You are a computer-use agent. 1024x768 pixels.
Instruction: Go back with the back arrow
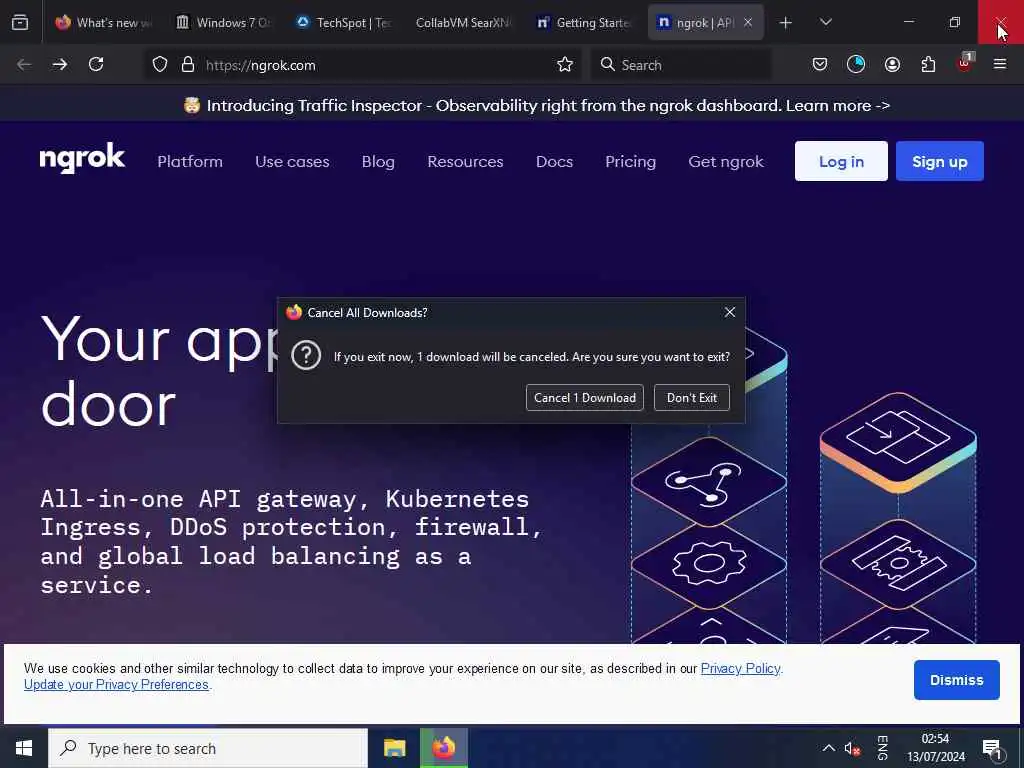click(24, 64)
